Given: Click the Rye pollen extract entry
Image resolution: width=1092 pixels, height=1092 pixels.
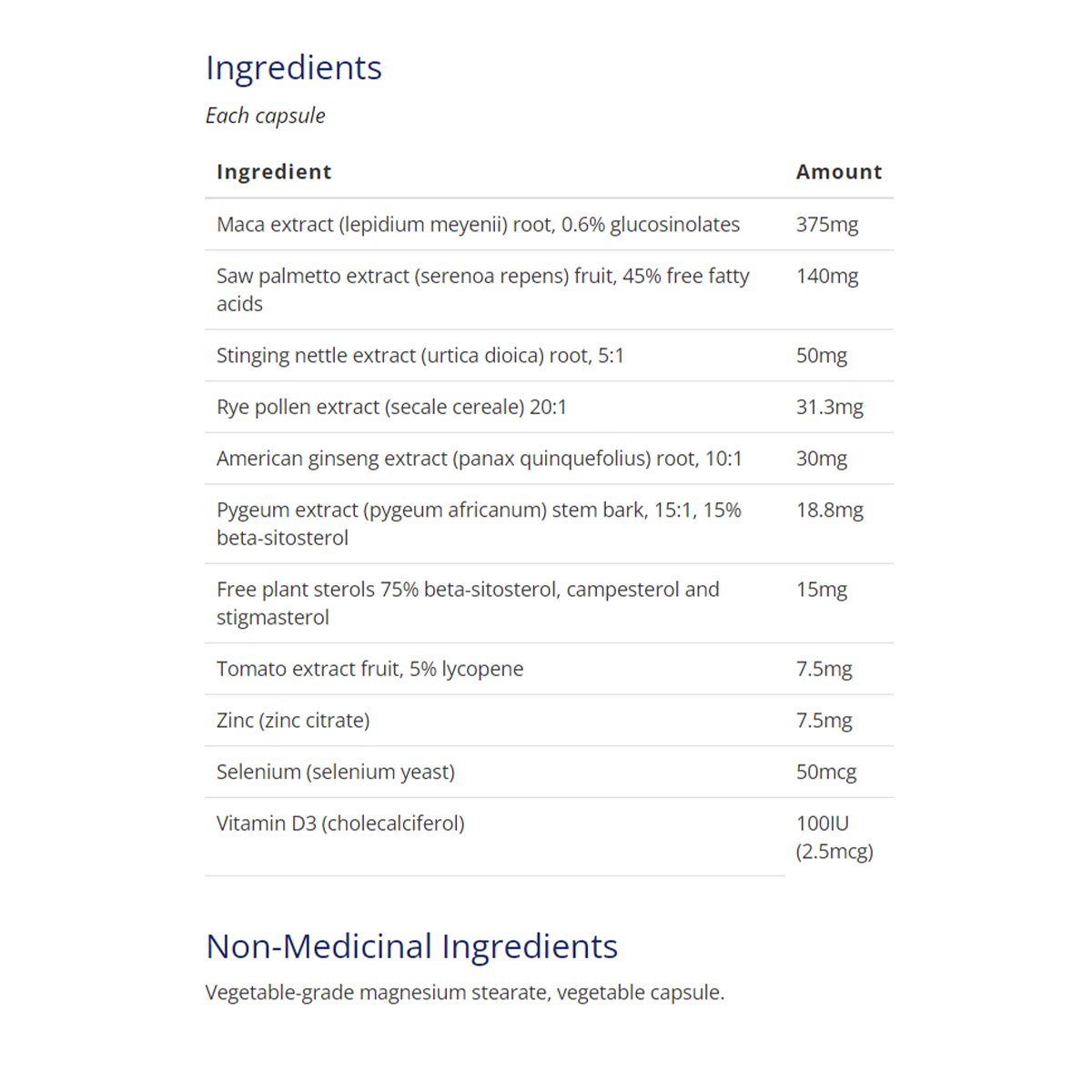Looking at the screenshot, I should (x=391, y=407).
